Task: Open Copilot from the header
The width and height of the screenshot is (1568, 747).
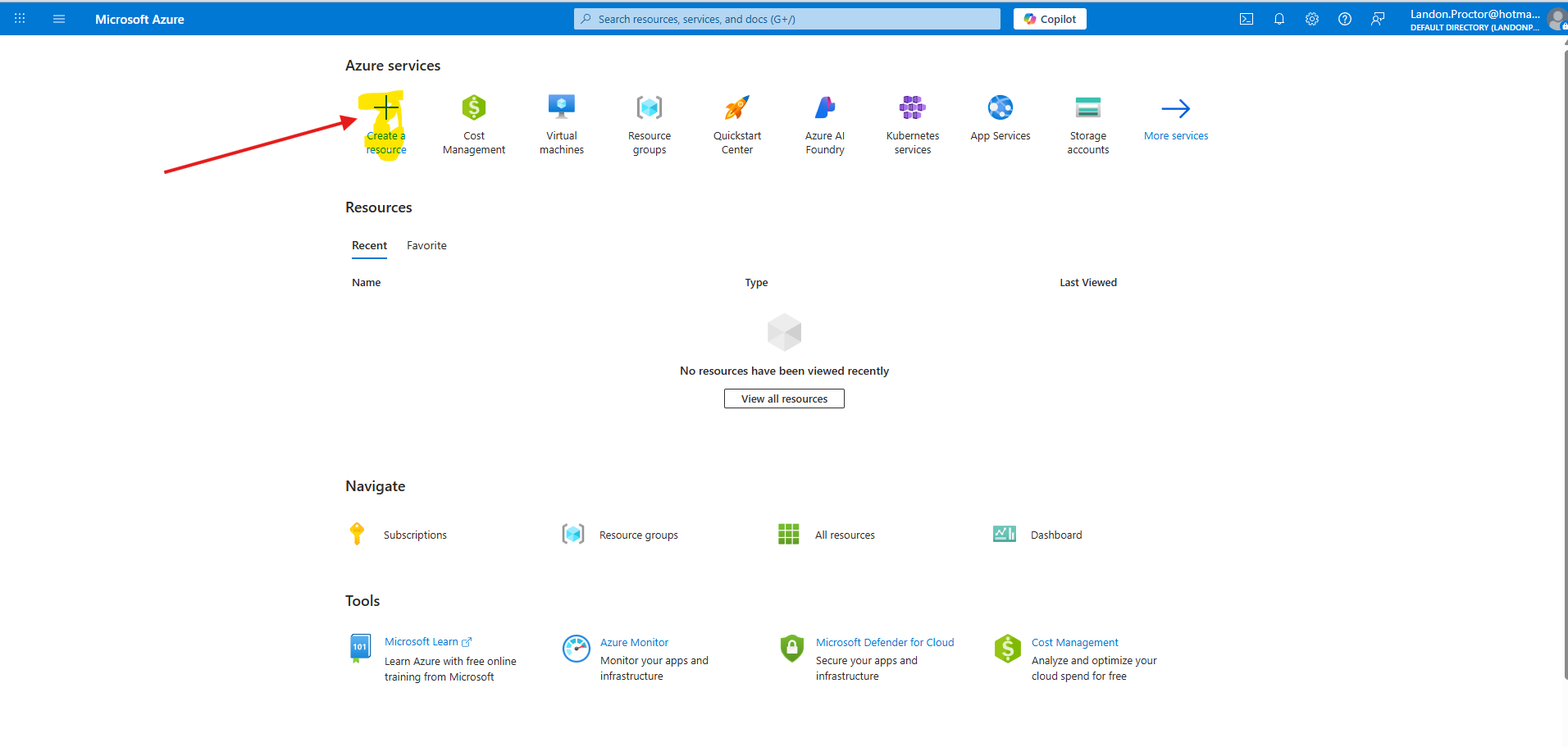Action: [1050, 19]
